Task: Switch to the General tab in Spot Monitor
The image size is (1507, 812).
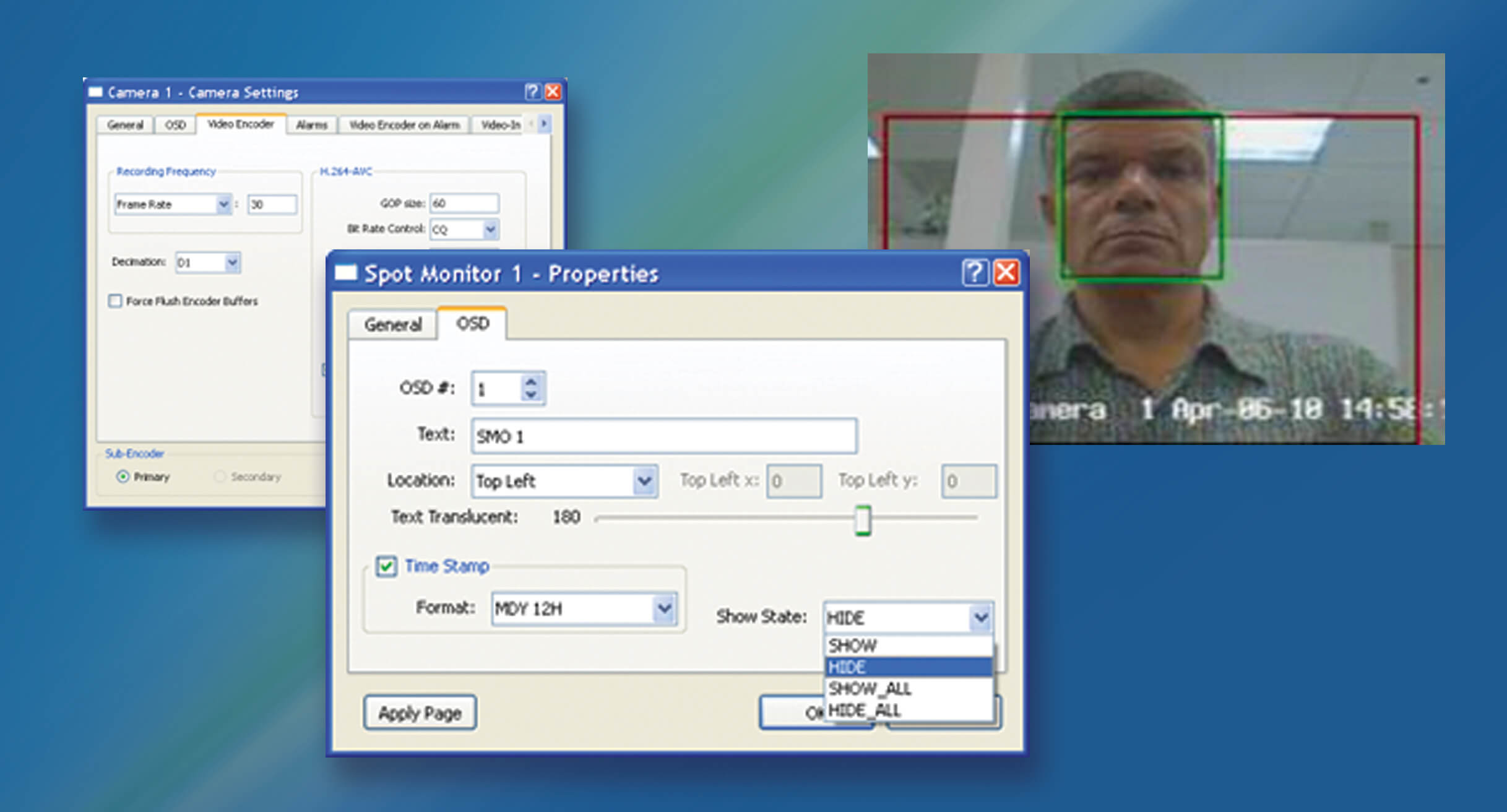Action: 392,325
